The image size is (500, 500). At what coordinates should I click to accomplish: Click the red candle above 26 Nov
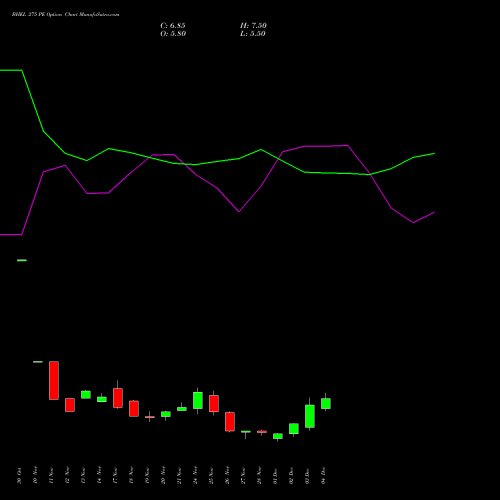[x=230, y=422]
